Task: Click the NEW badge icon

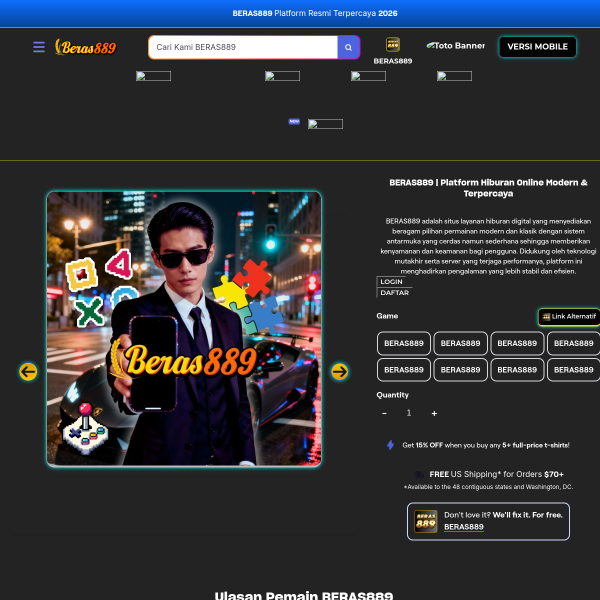Action: pos(294,121)
